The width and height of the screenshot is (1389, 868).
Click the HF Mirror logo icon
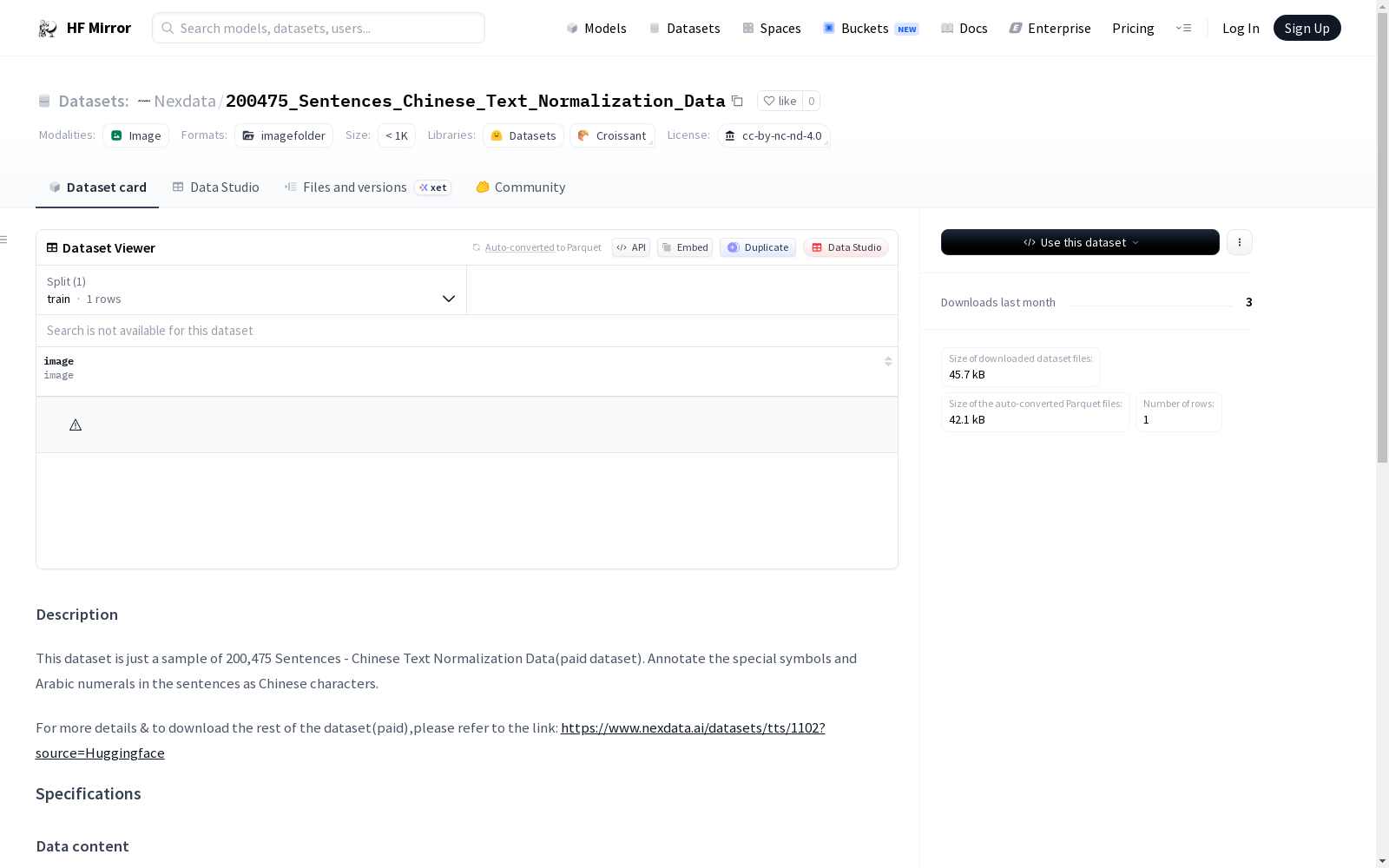(48, 28)
